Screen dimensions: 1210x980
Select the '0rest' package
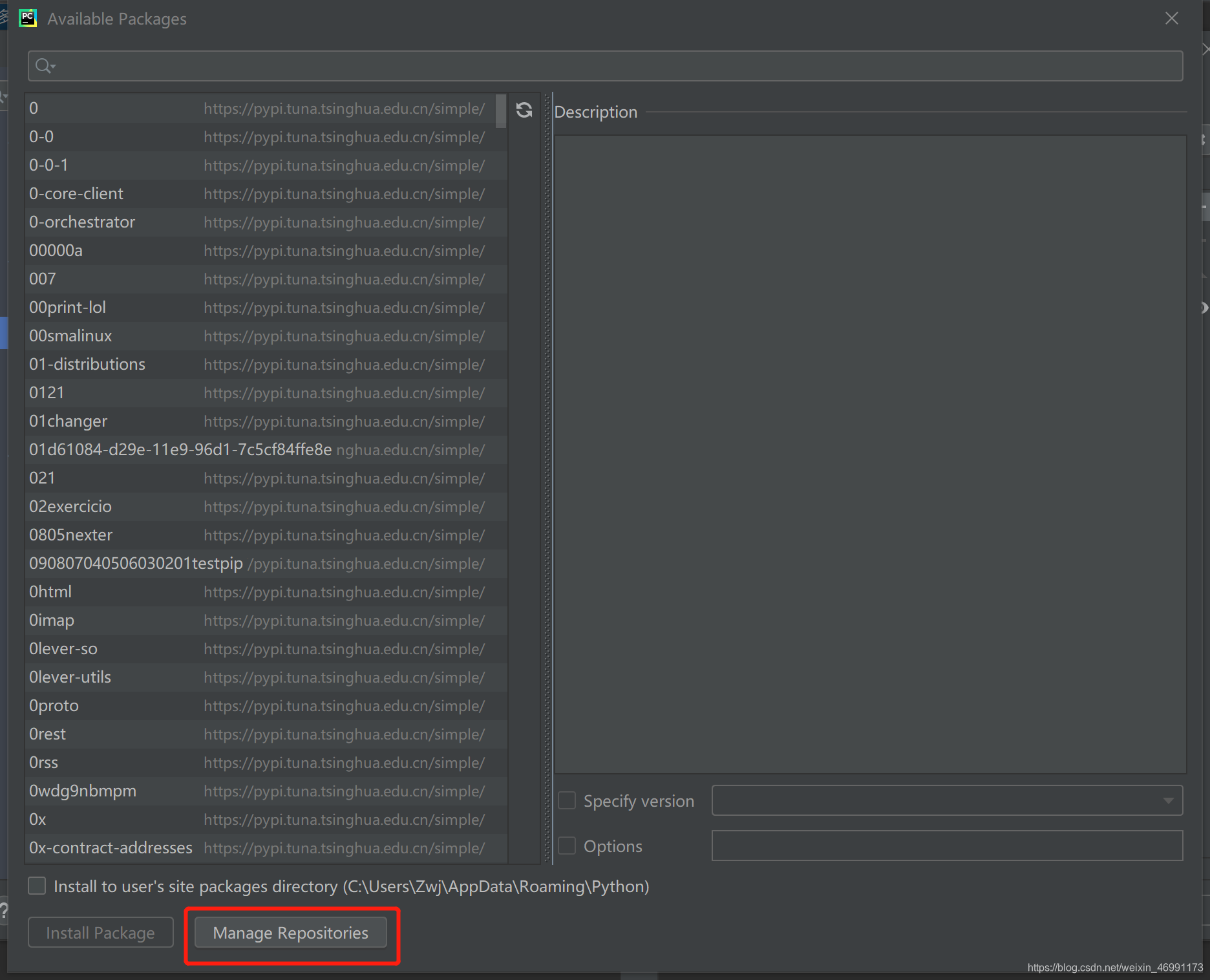click(266, 734)
